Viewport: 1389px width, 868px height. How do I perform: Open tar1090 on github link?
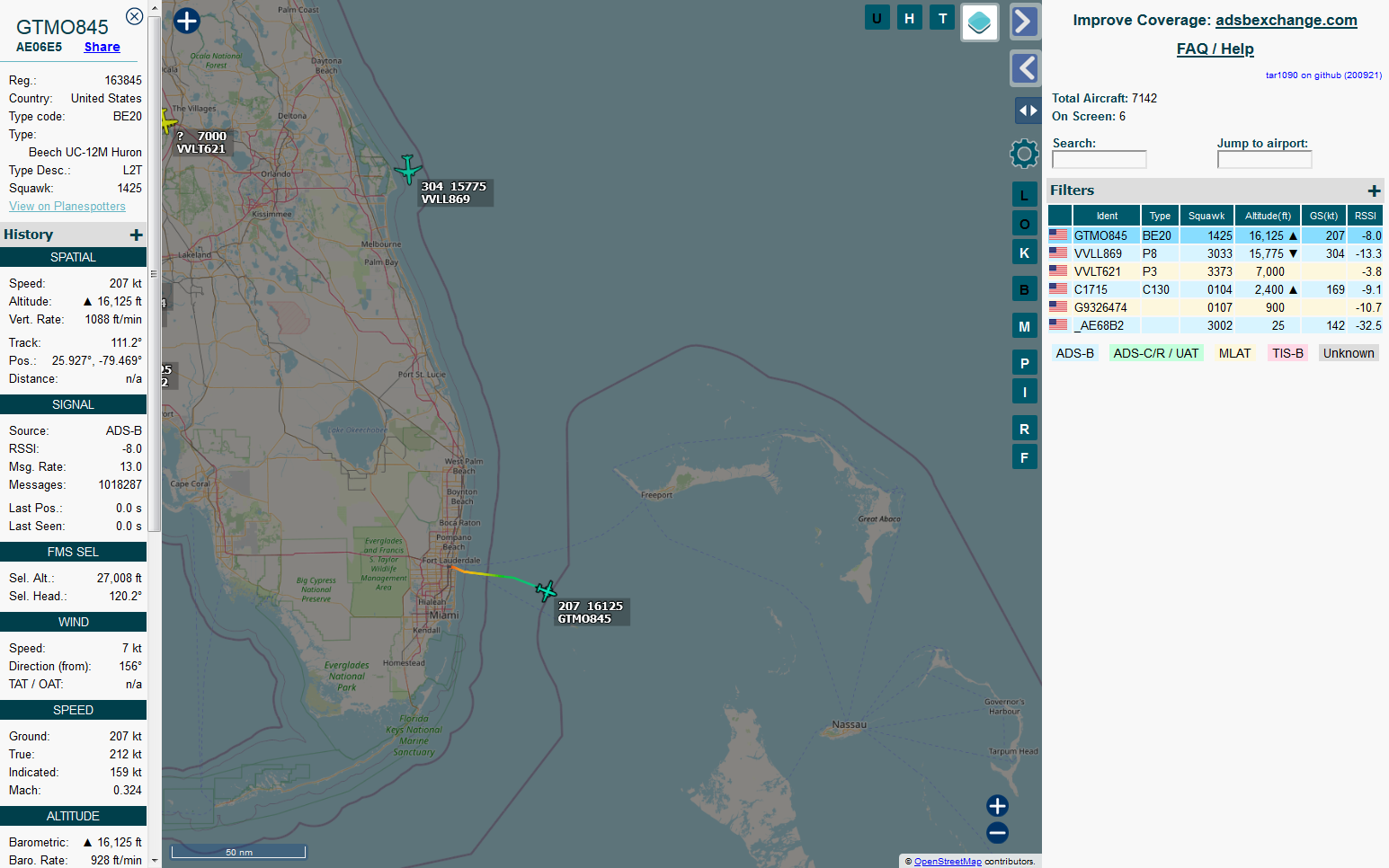pyautogui.click(x=1323, y=75)
